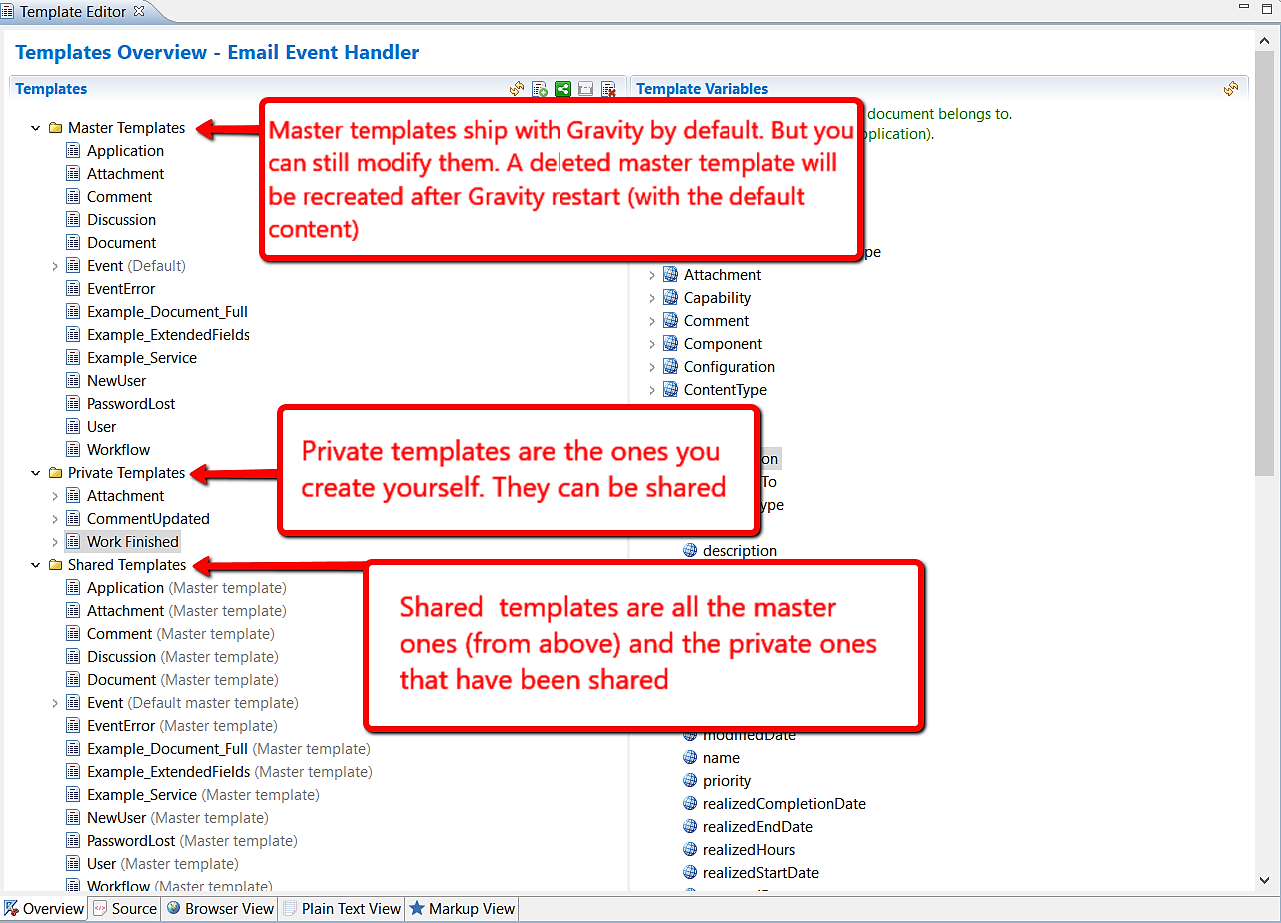This screenshot has height=923, width=1281.
Task: Refresh the Template Variables panel
Action: (x=1231, y=89)
